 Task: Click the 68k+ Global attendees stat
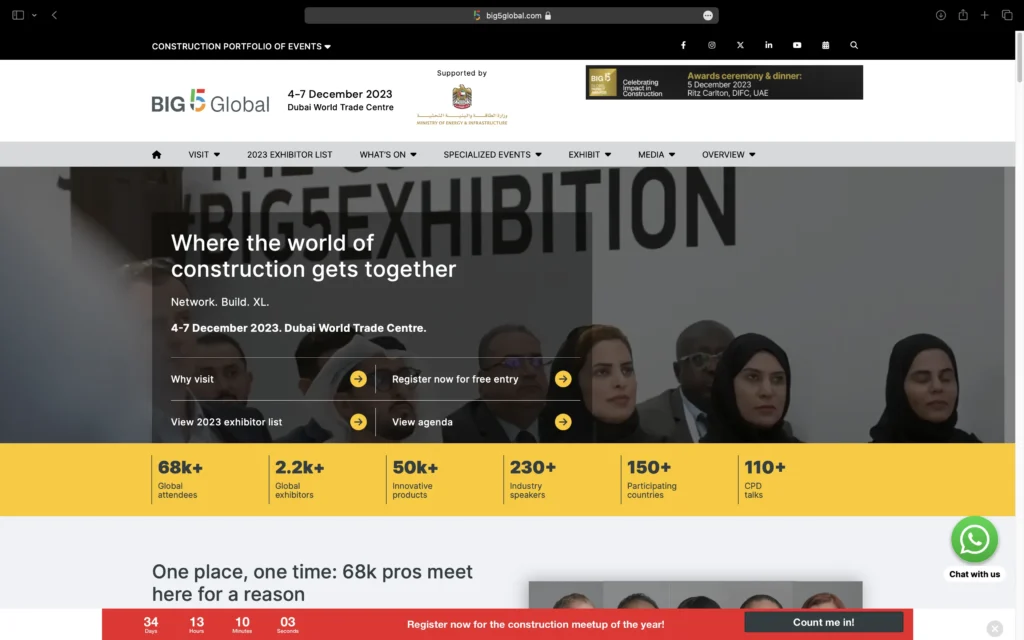point(180,479)
